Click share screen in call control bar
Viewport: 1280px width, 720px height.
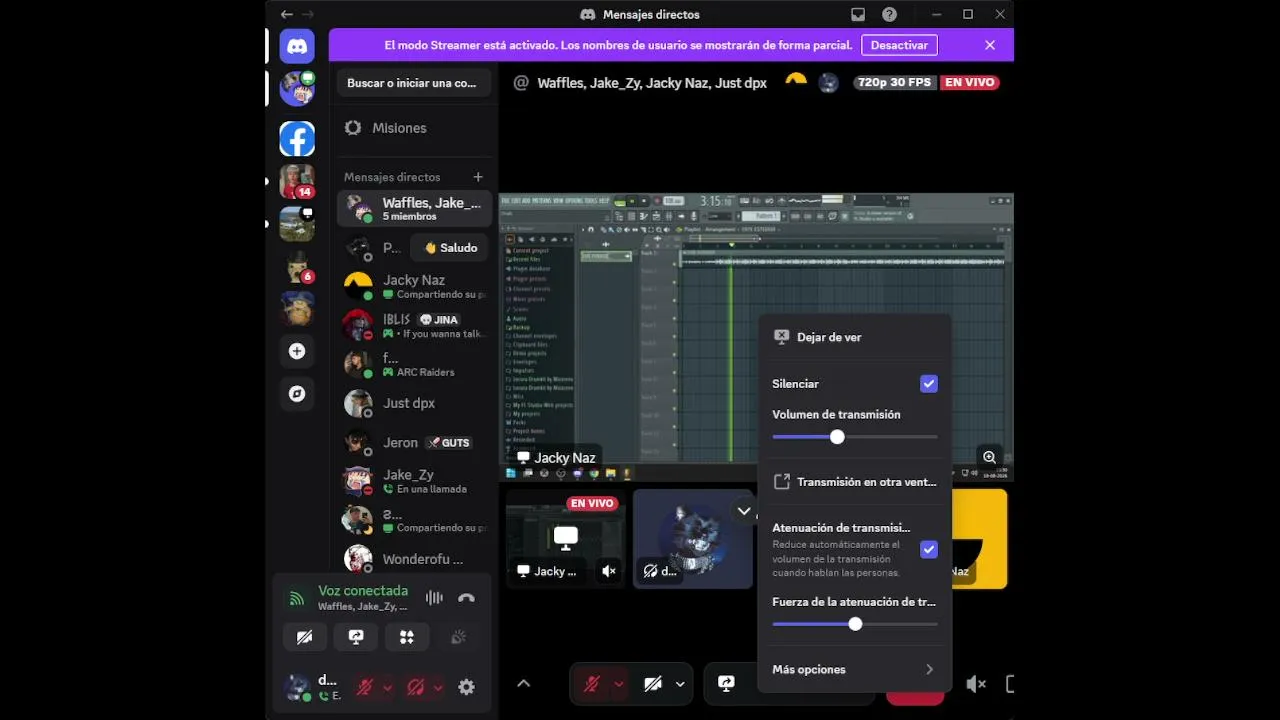[x=727, y=684]
